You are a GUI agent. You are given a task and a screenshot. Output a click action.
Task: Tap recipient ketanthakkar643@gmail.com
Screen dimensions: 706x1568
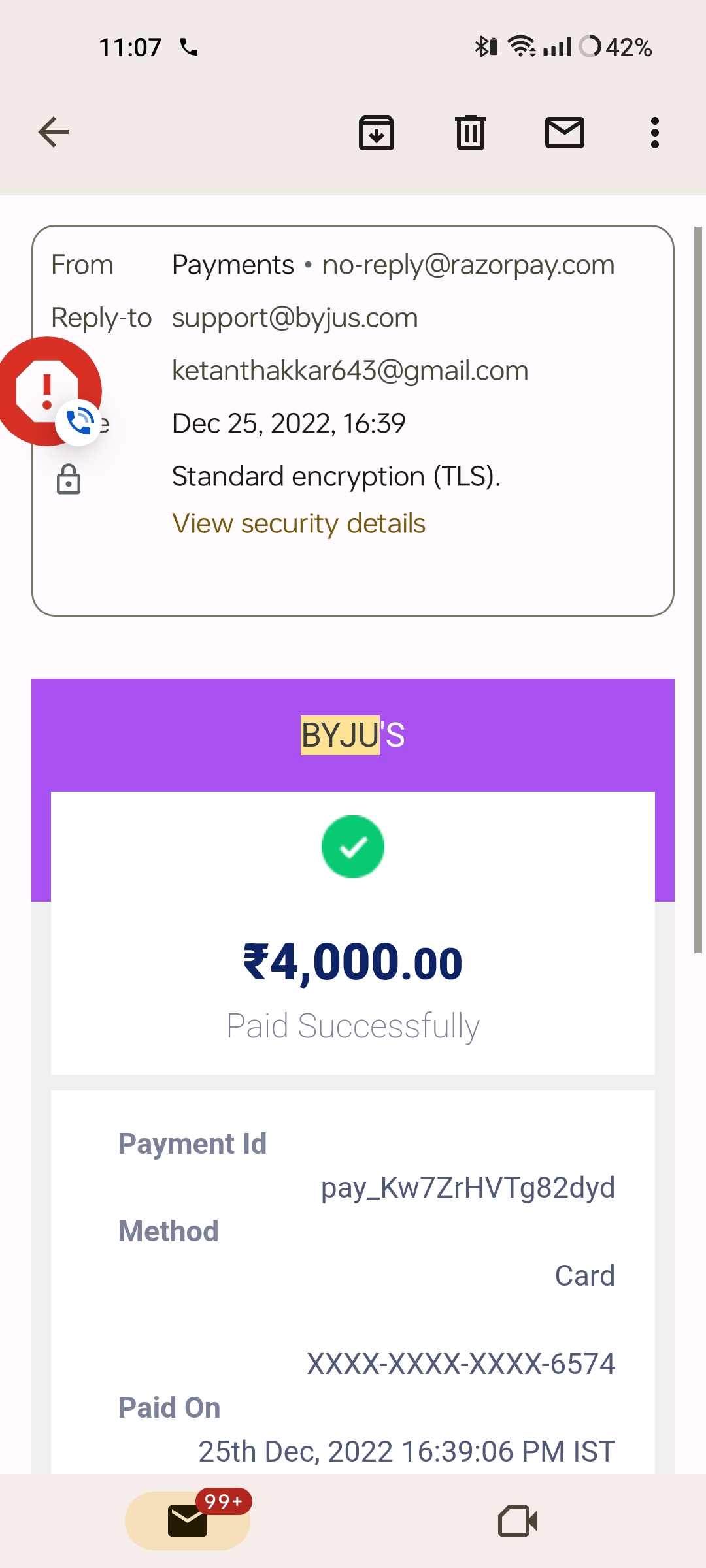pyautogui.click(x=350, y=370)
